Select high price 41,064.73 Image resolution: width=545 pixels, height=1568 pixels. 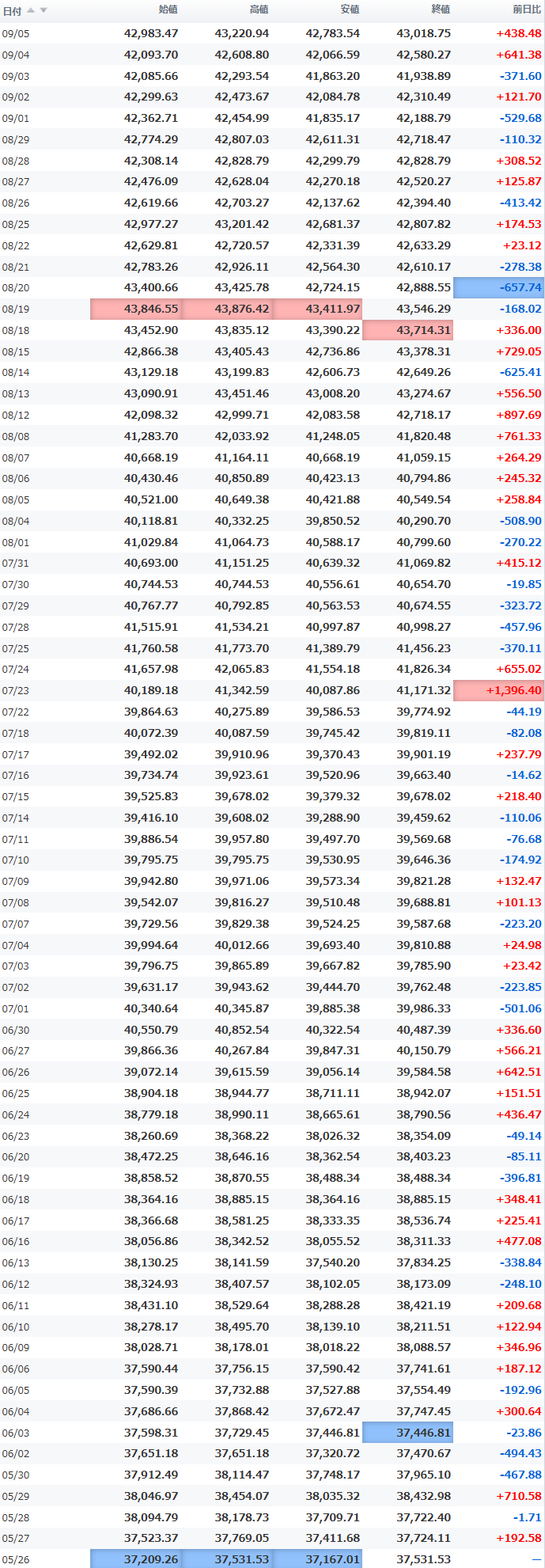point(242,543)
